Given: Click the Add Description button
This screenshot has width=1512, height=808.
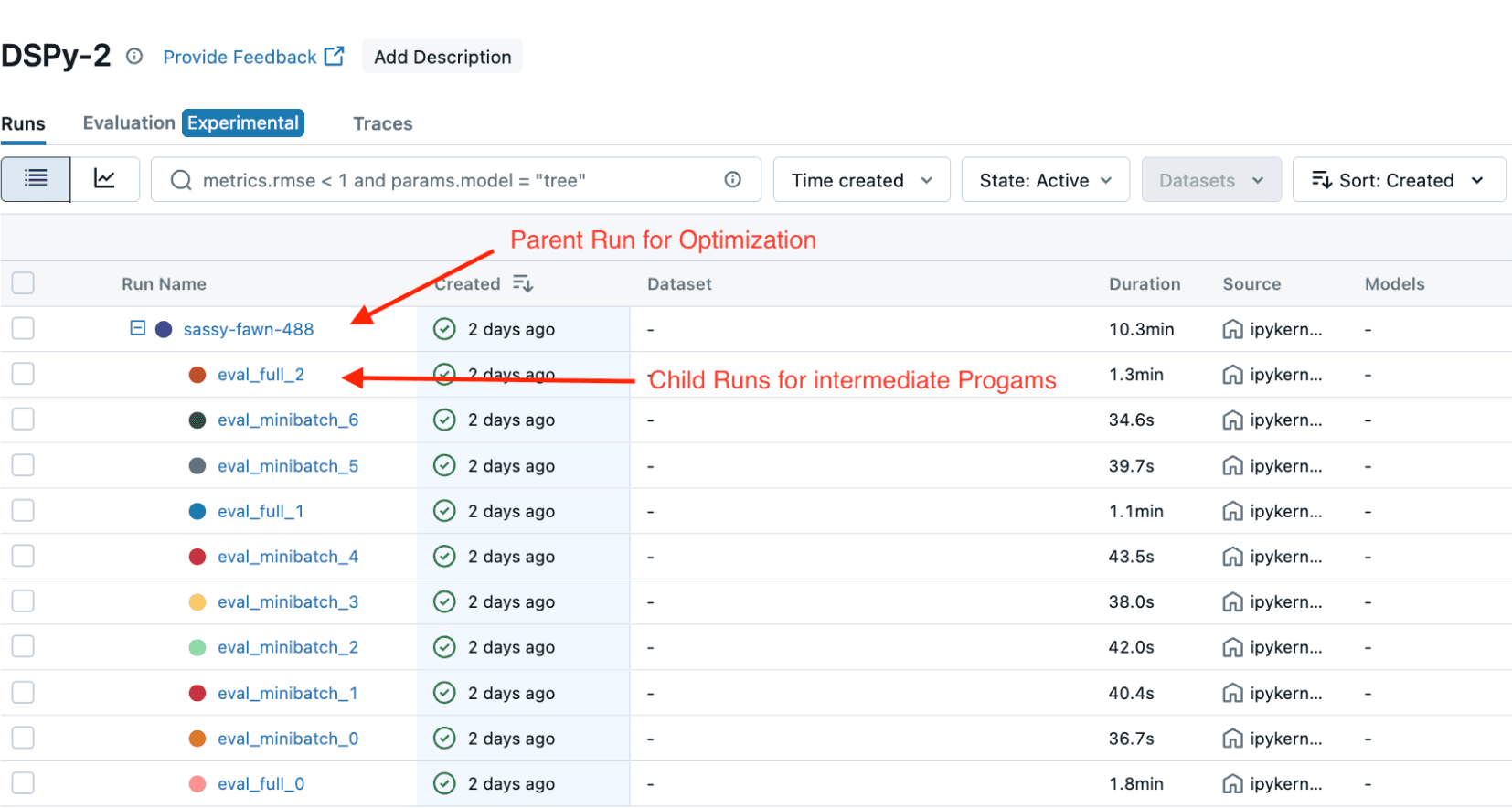Looking at the screenshot, I should pos(442,57).
